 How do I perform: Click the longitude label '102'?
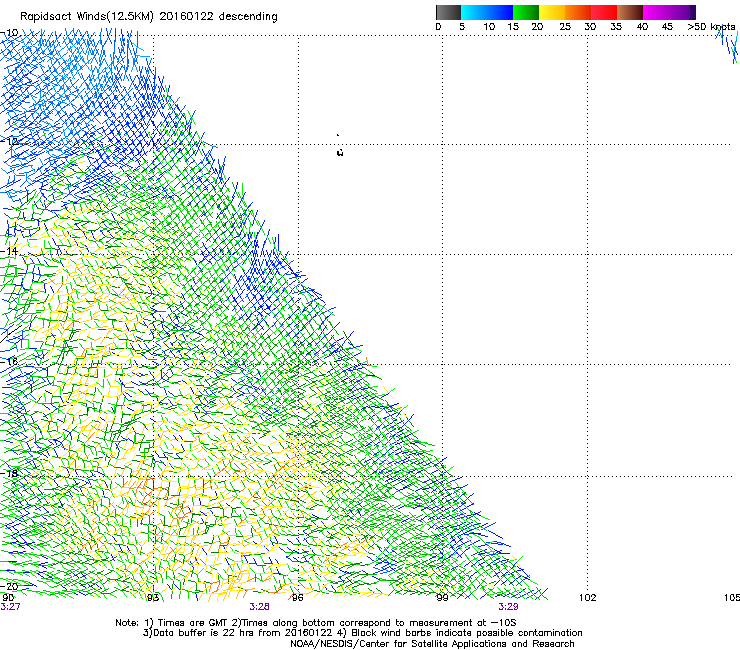pyautogui.click(x=588, y=598)
